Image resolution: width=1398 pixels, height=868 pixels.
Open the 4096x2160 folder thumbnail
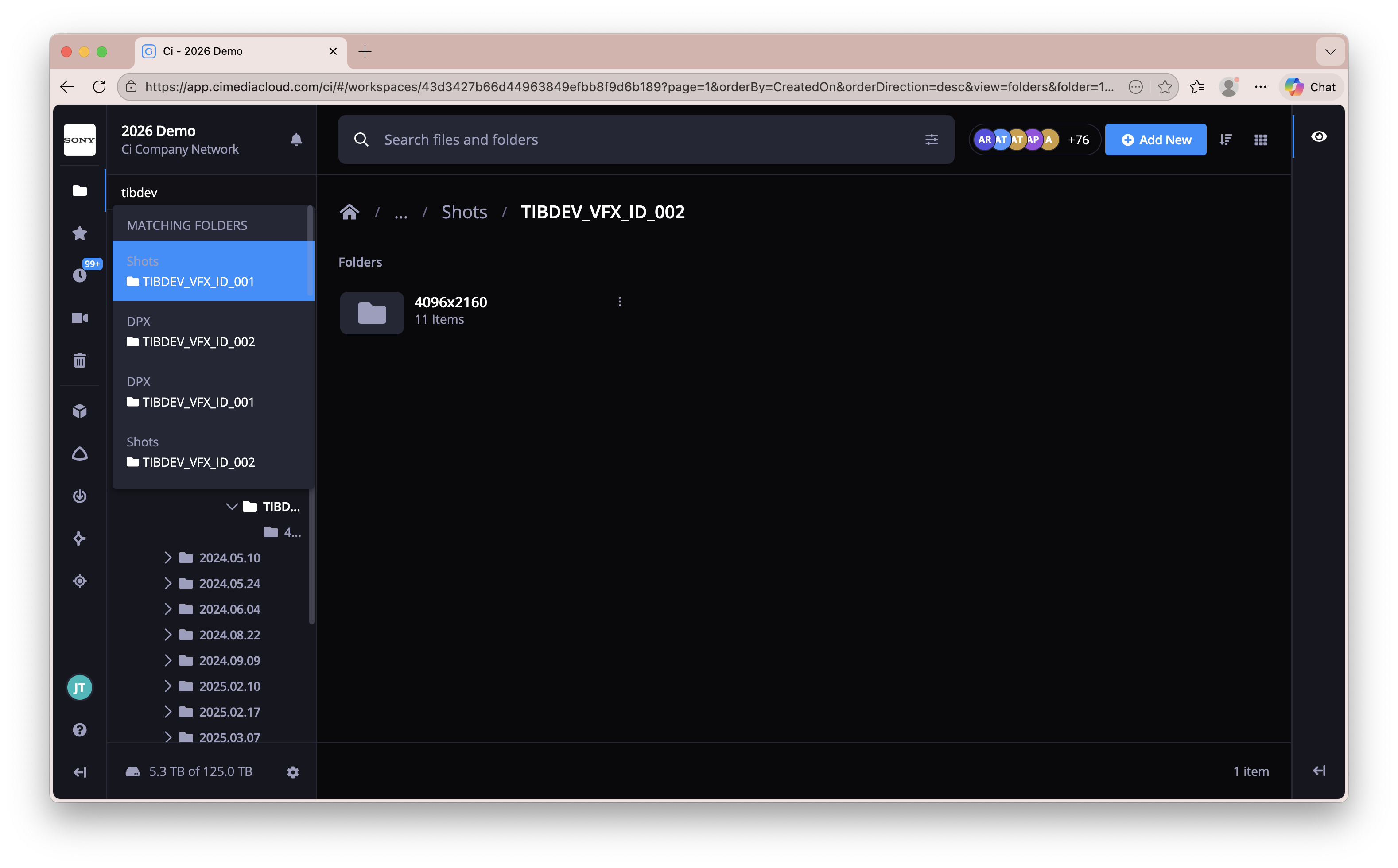[x=372, y=313]
